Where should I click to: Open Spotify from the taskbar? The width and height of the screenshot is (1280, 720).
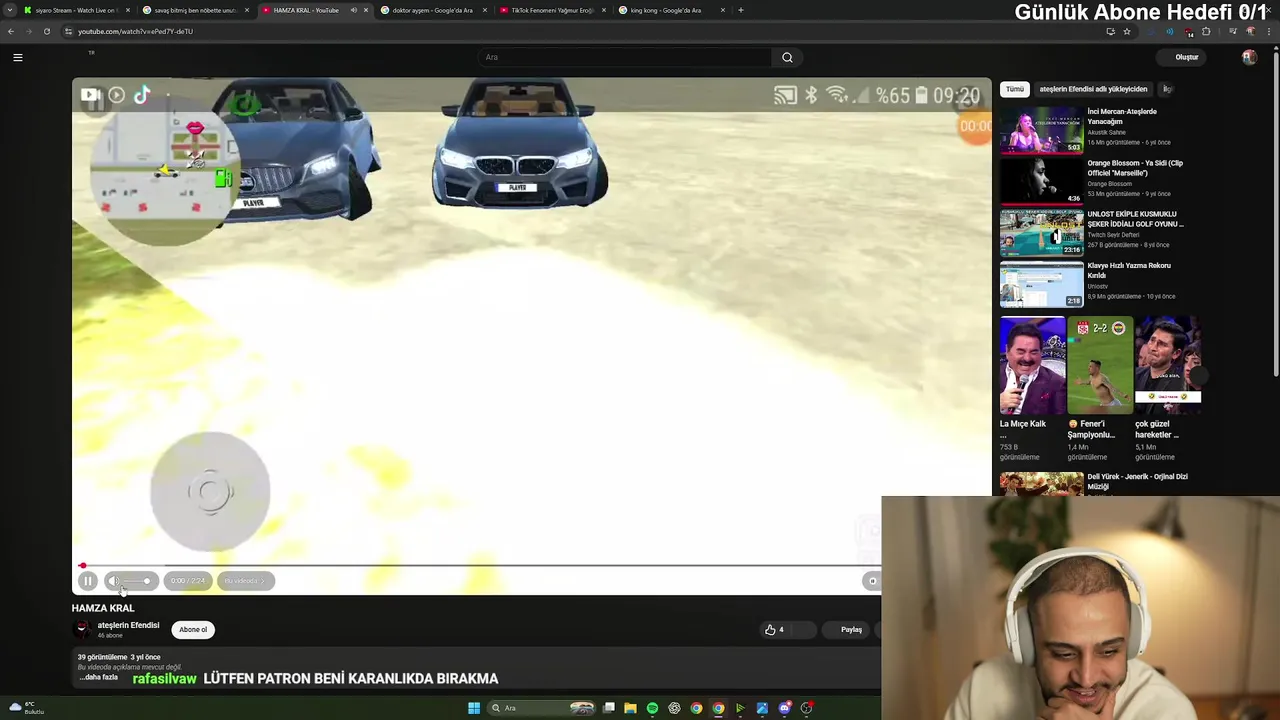coord(652,708)
